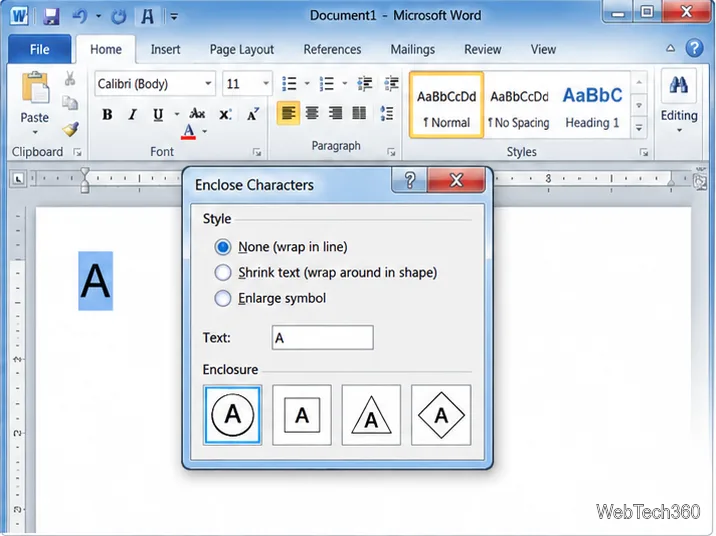
Task: Click the Save icon in quick access toolbar
Action: 51,16
